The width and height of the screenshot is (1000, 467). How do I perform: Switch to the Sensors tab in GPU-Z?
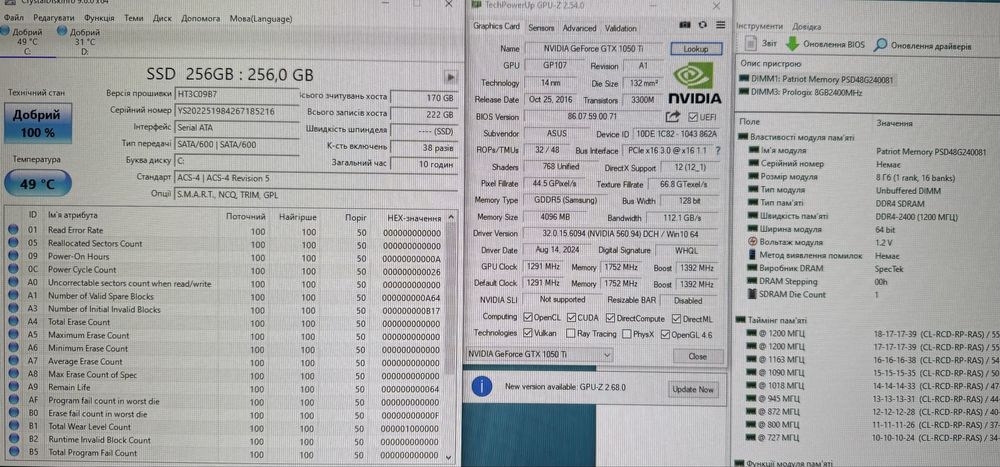[x=541, y=28]
